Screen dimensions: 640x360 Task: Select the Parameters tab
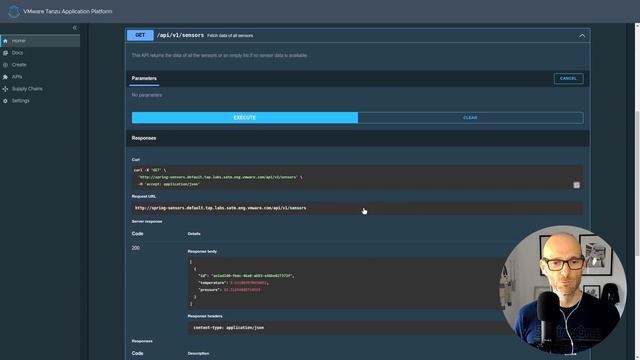click(144, 78)
